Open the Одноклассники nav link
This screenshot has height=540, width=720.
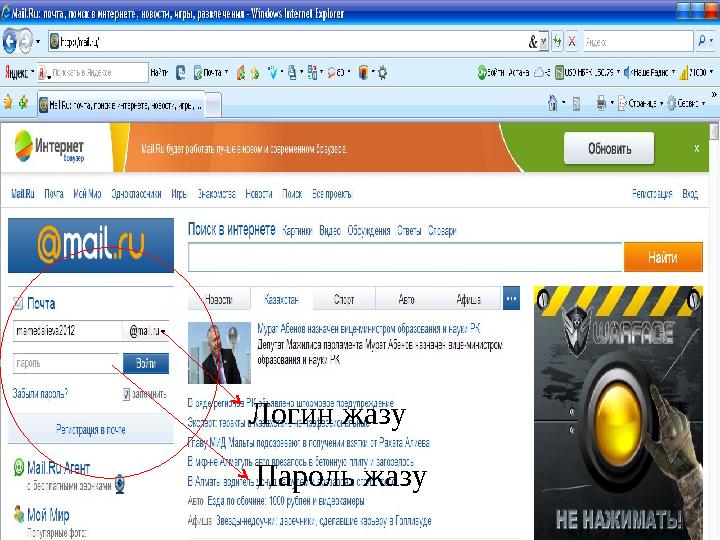pos(136,194)
